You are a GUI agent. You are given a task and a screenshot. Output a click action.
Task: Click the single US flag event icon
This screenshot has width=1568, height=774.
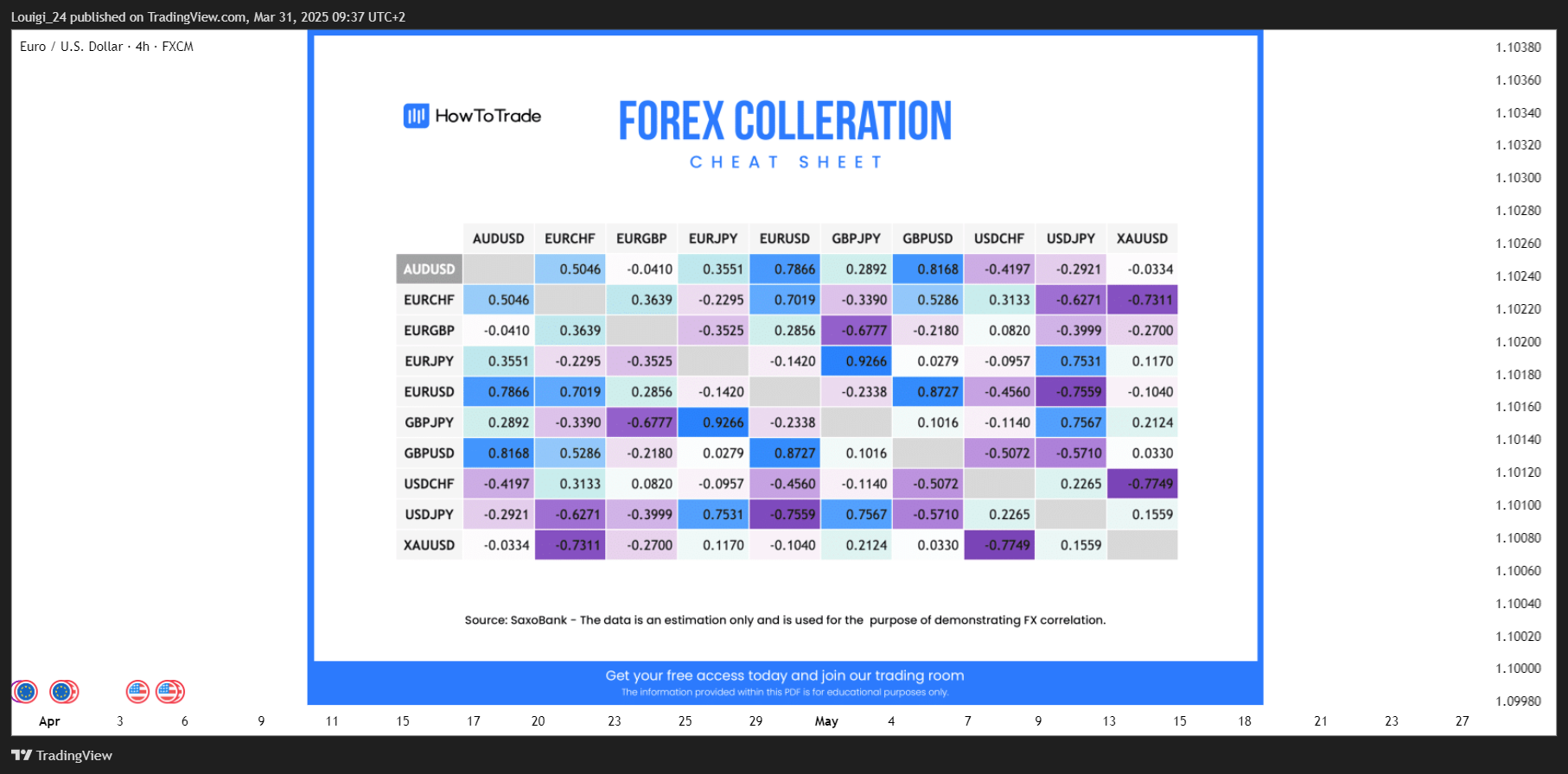pos(137,692)
